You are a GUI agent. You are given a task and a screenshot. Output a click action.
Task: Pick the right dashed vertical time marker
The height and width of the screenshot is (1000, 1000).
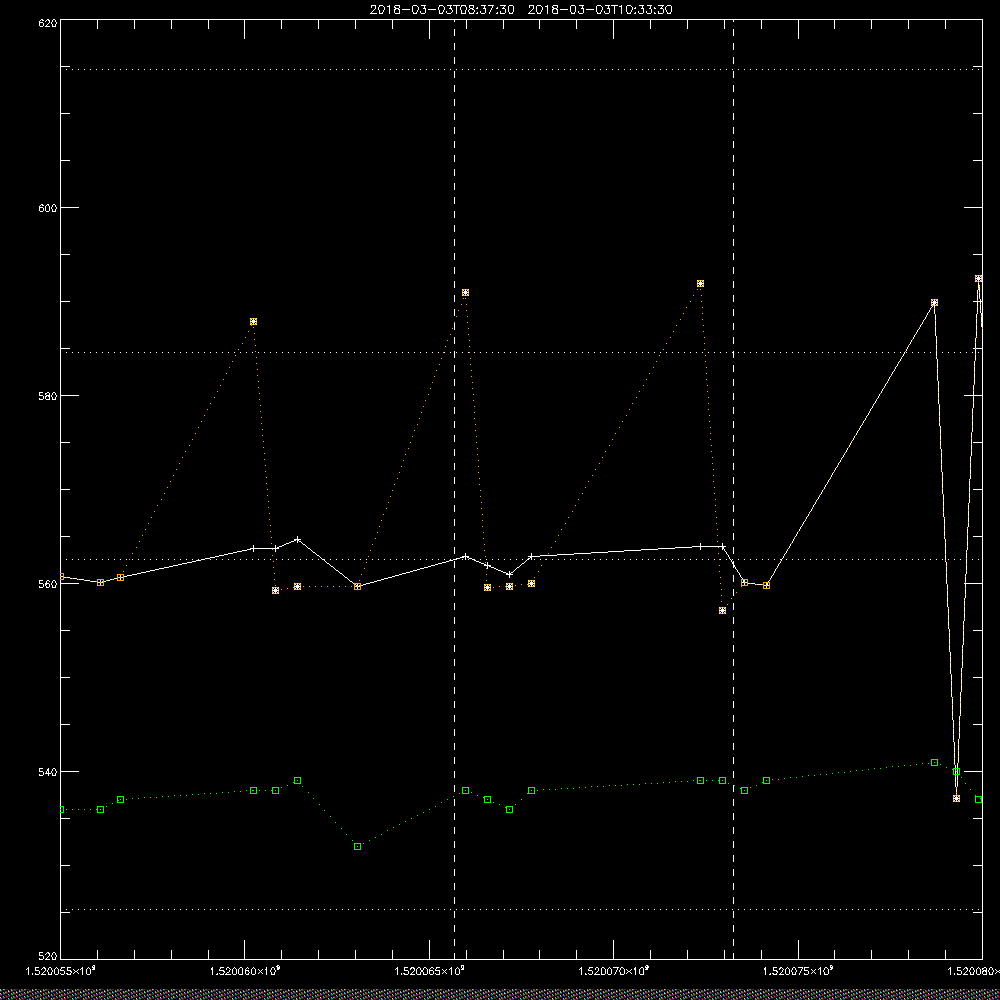733,489
